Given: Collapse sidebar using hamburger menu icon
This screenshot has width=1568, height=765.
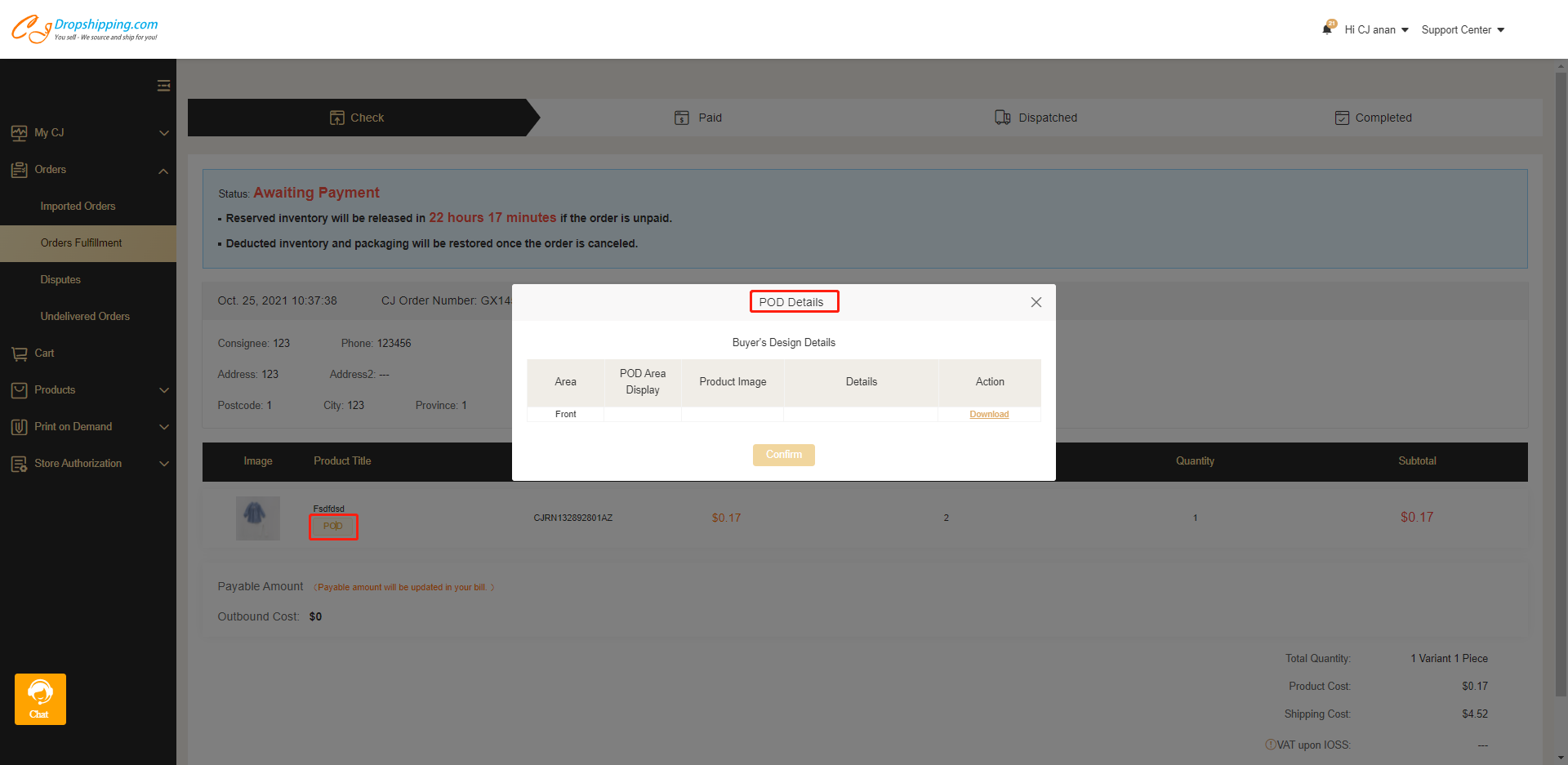Looking at the screenshot, I should [163, 86].
